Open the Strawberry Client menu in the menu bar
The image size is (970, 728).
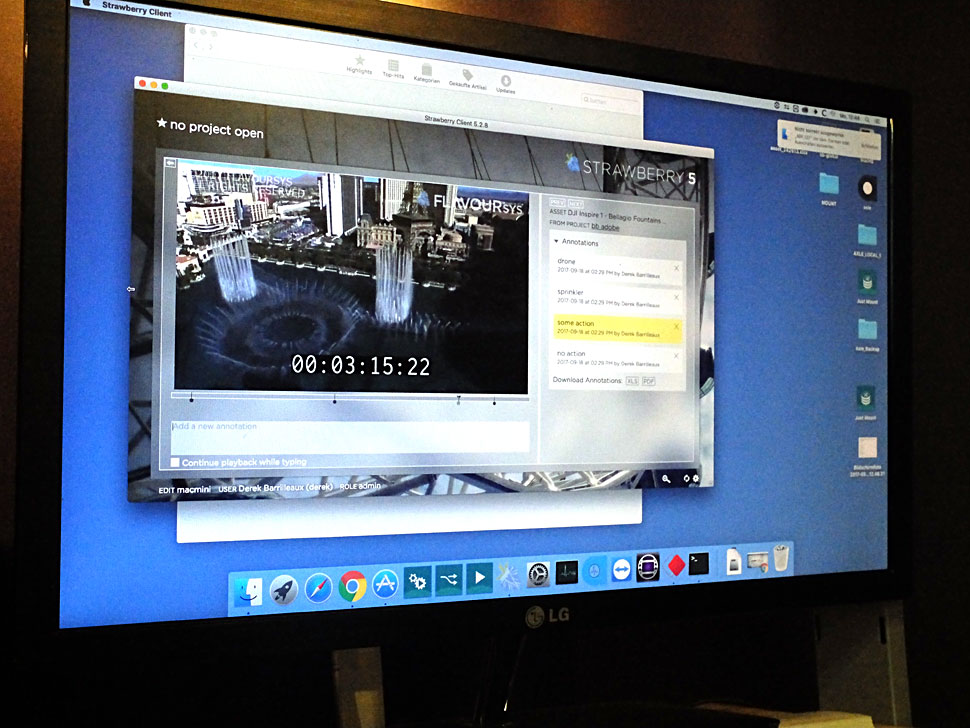(137, 9)
